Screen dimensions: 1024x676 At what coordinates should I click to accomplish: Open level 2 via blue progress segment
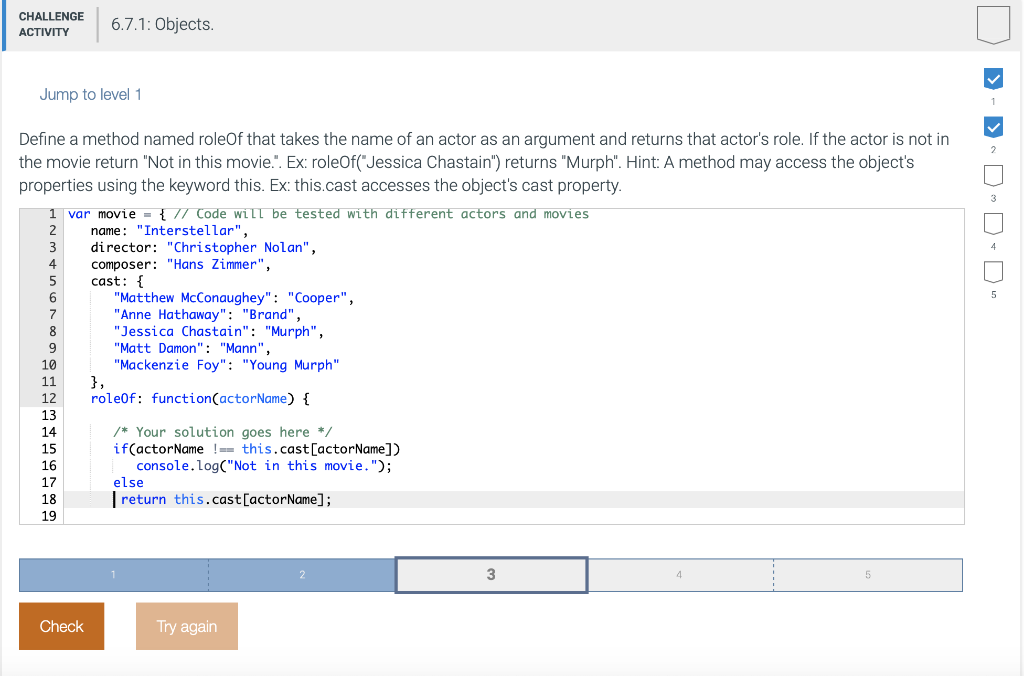pyautogui.click(x=302, y=574)
